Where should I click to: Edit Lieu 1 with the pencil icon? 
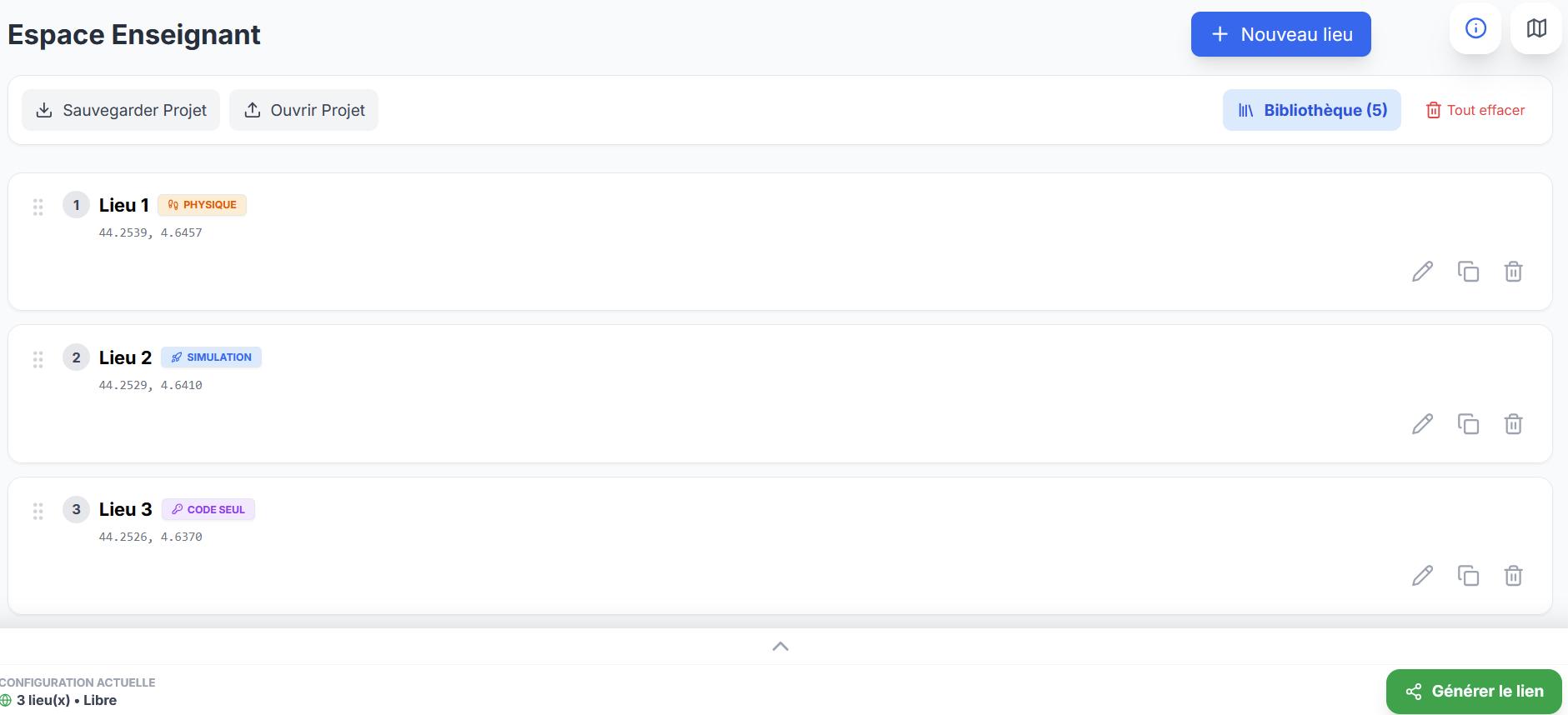coord(1422,272)
